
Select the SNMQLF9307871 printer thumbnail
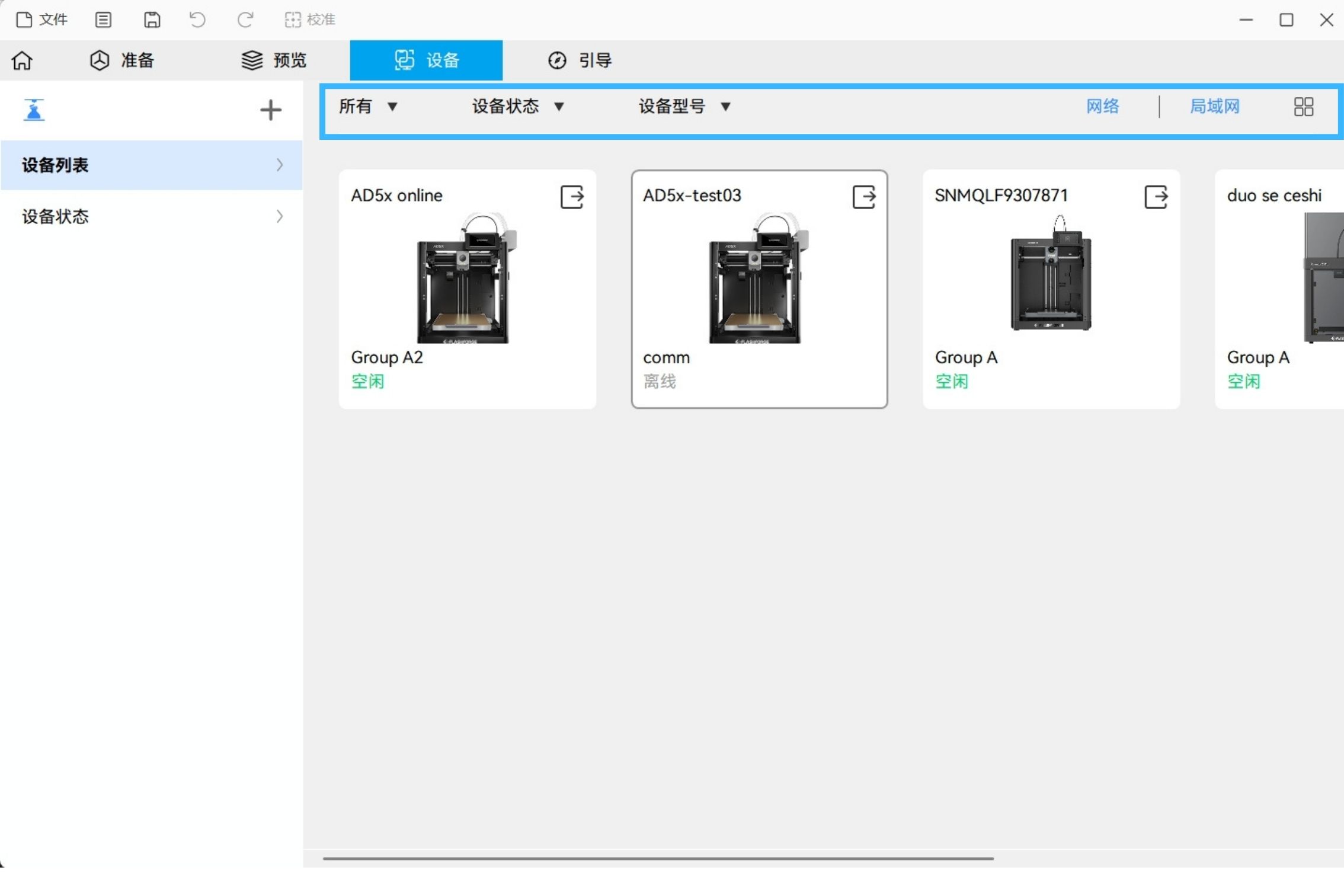click(x=1051, y=273)
